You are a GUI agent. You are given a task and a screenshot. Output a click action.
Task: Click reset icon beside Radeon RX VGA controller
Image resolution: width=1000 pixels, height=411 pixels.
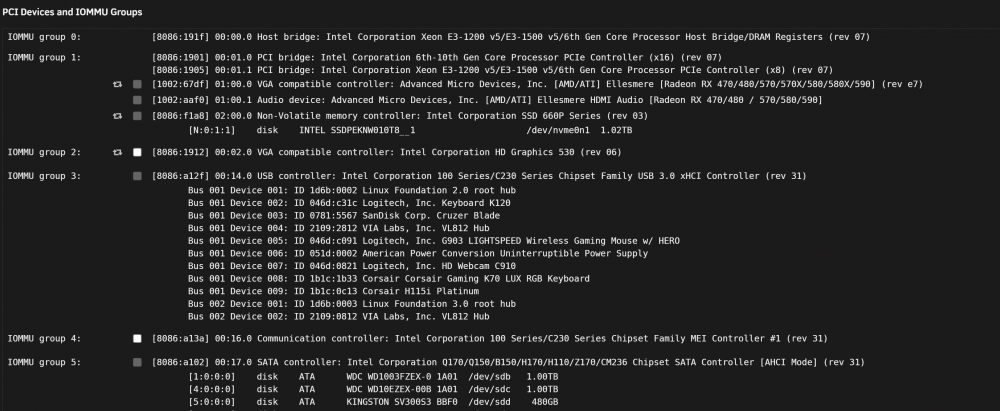tap(117, 84)
